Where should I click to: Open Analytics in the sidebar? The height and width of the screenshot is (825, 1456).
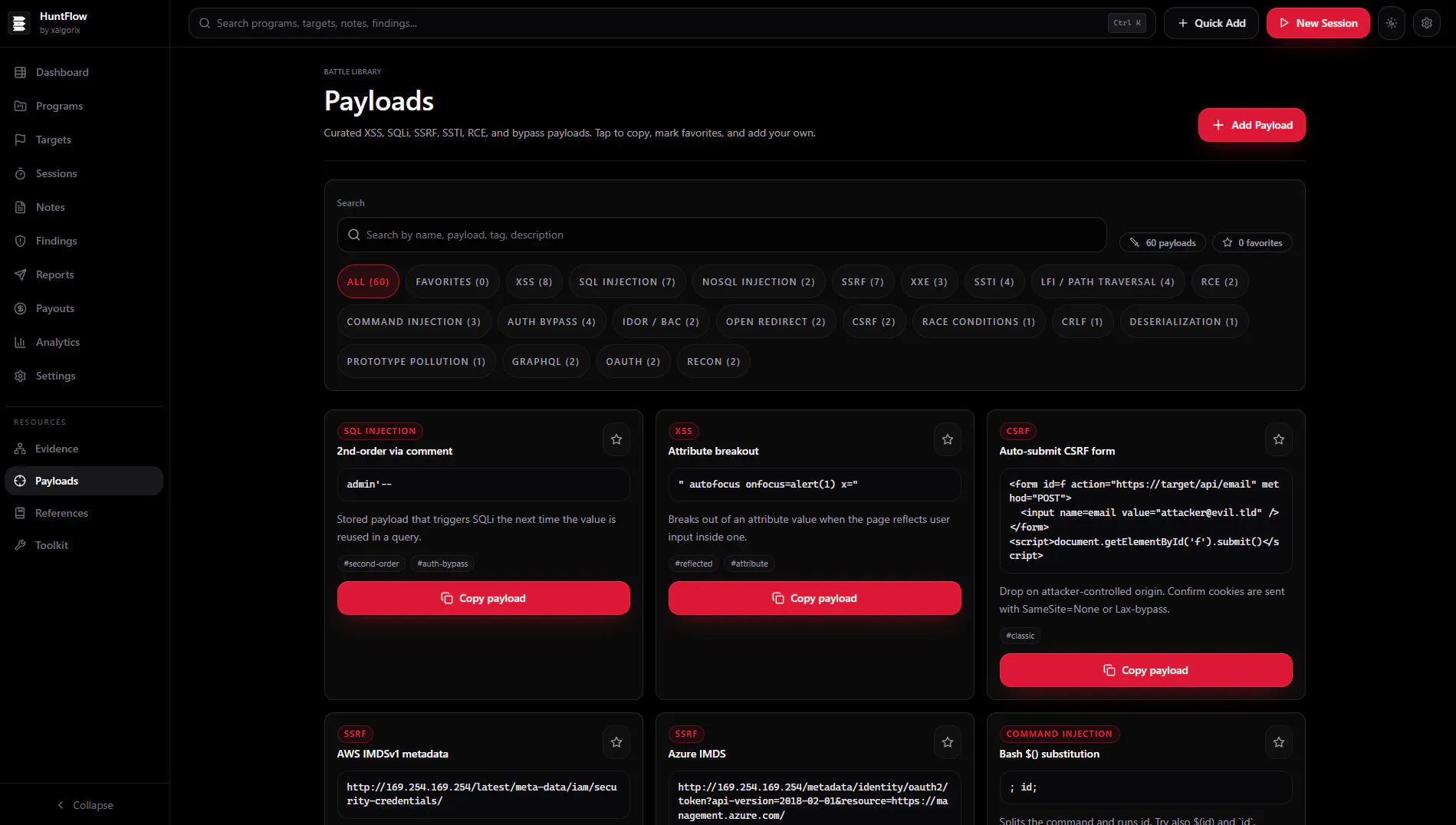point(84,342)
